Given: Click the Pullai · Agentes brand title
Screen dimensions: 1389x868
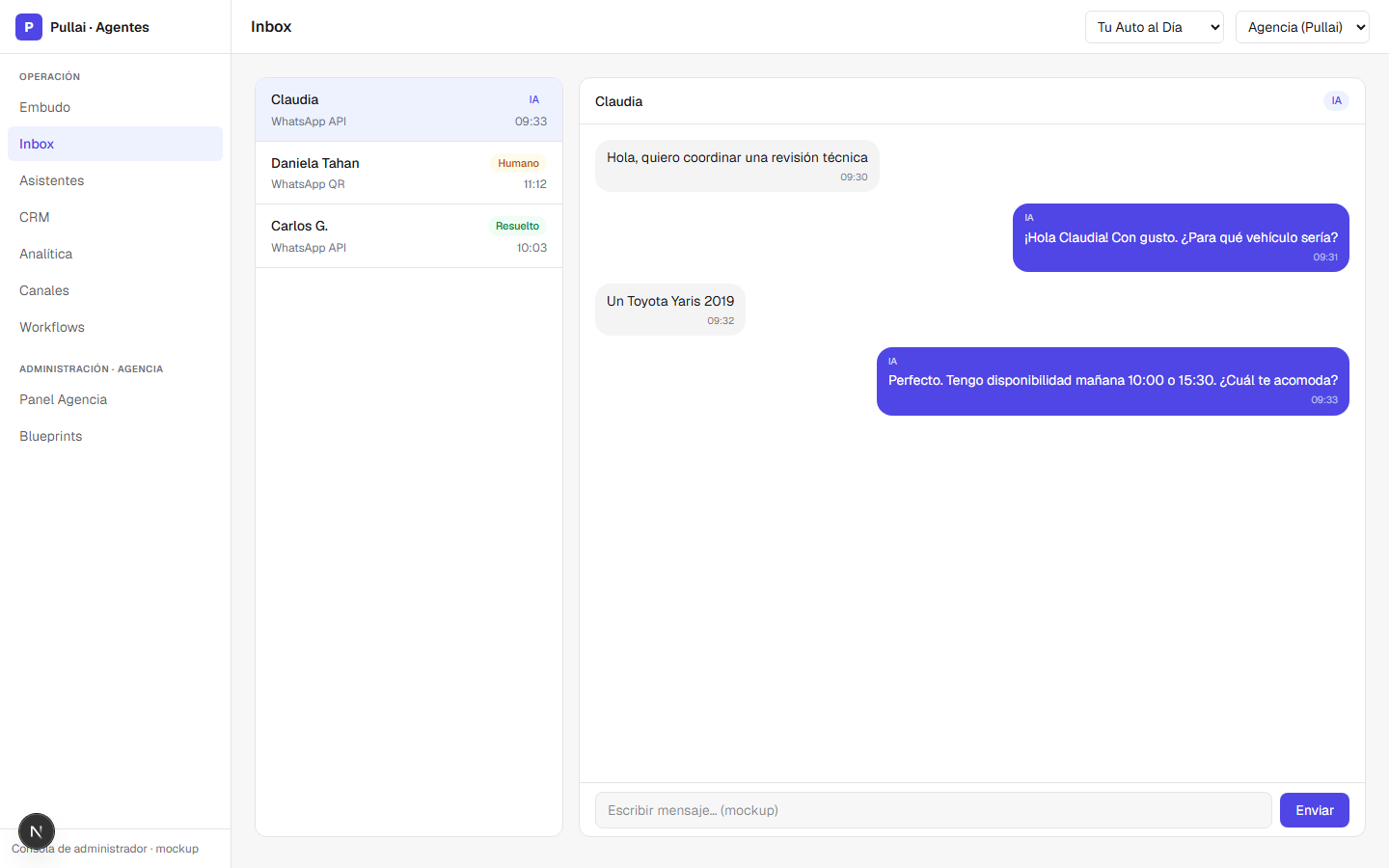Looking at the screenshot, I should click(x=99, y=27).
